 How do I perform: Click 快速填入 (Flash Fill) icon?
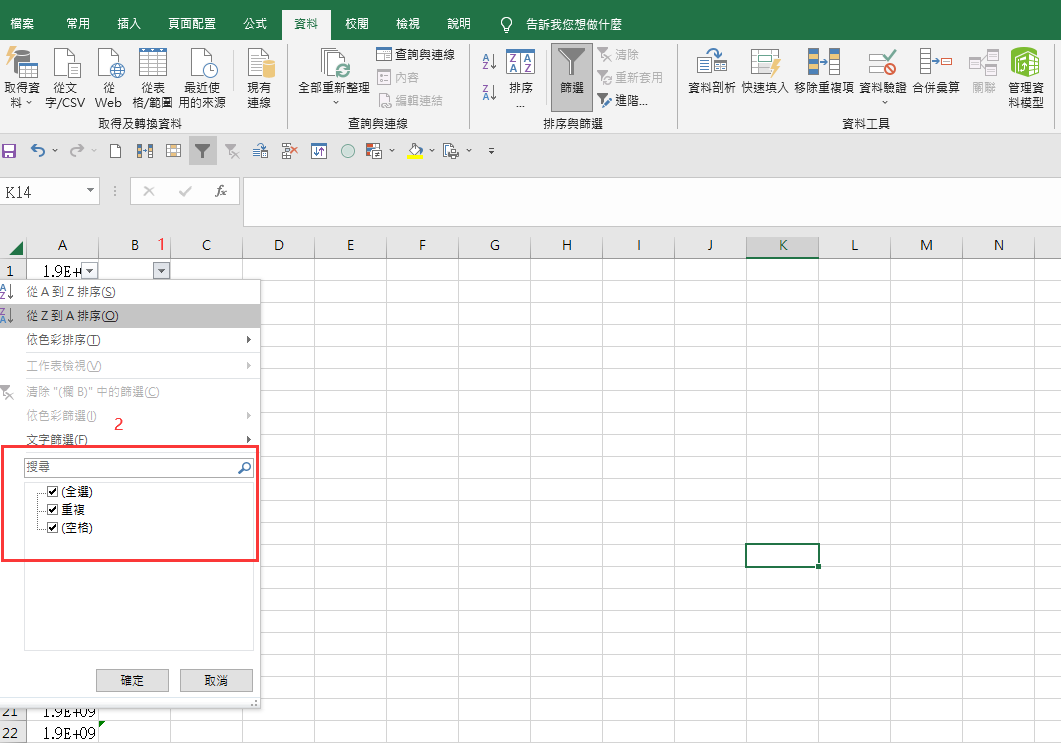[765, 67]
